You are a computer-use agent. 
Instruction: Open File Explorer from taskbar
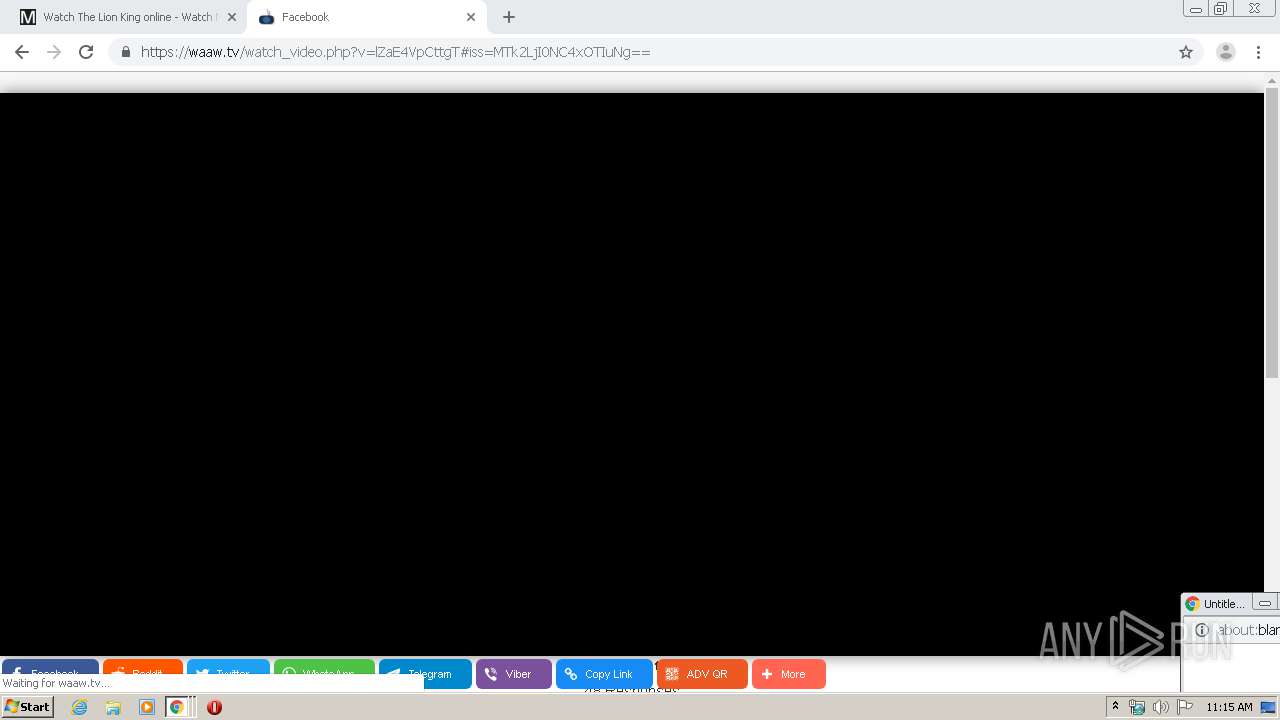(113, 707)
